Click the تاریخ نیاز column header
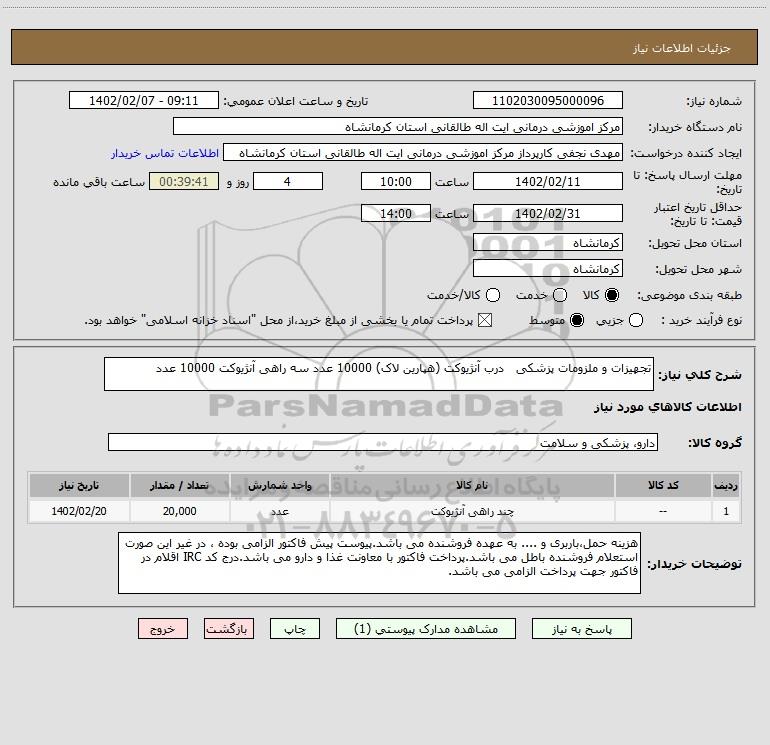The height and width of the screenshot is (745, 770). [x=79, y=485]
